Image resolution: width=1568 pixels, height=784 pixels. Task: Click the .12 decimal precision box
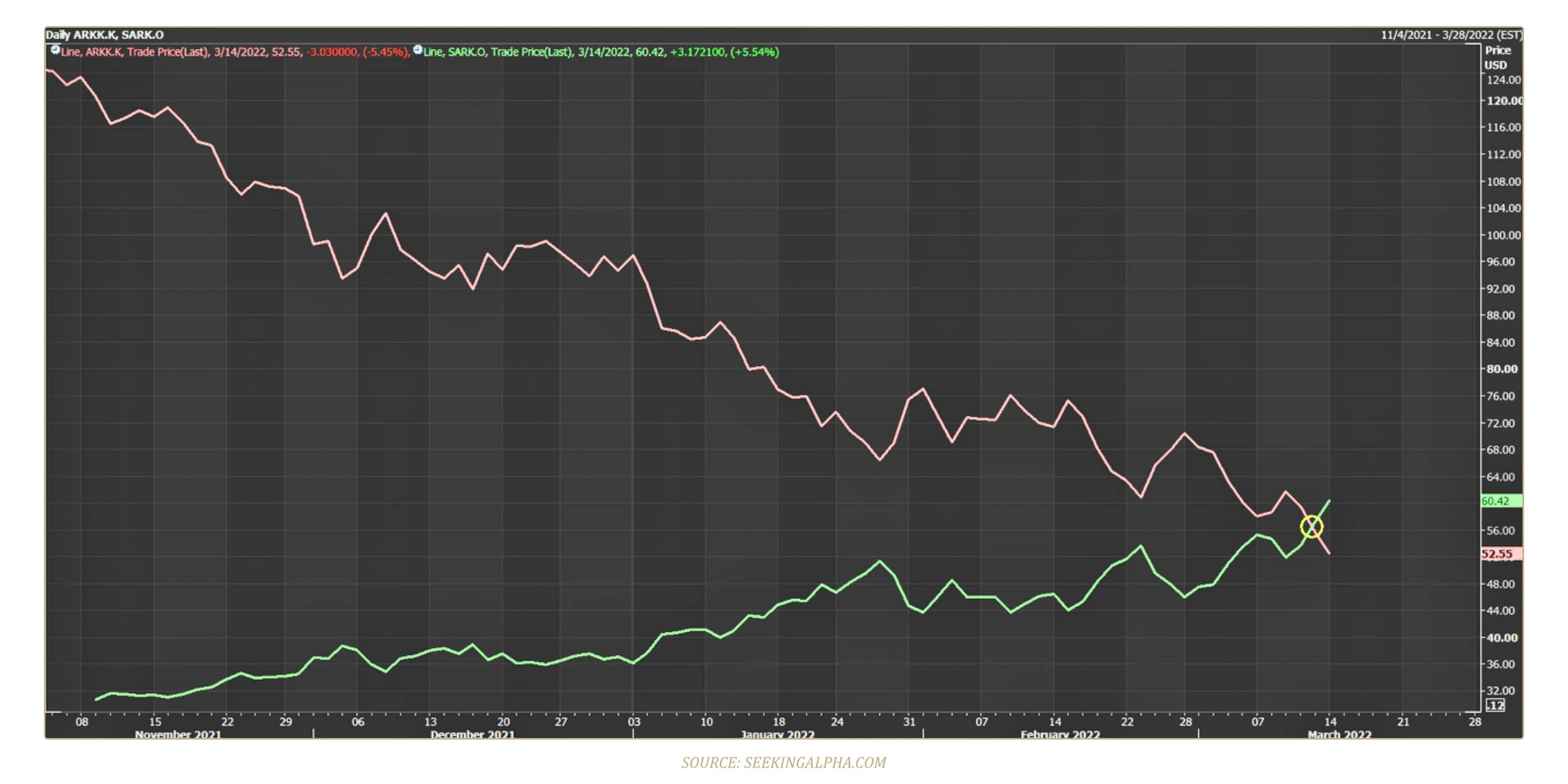pos(1495,706)
